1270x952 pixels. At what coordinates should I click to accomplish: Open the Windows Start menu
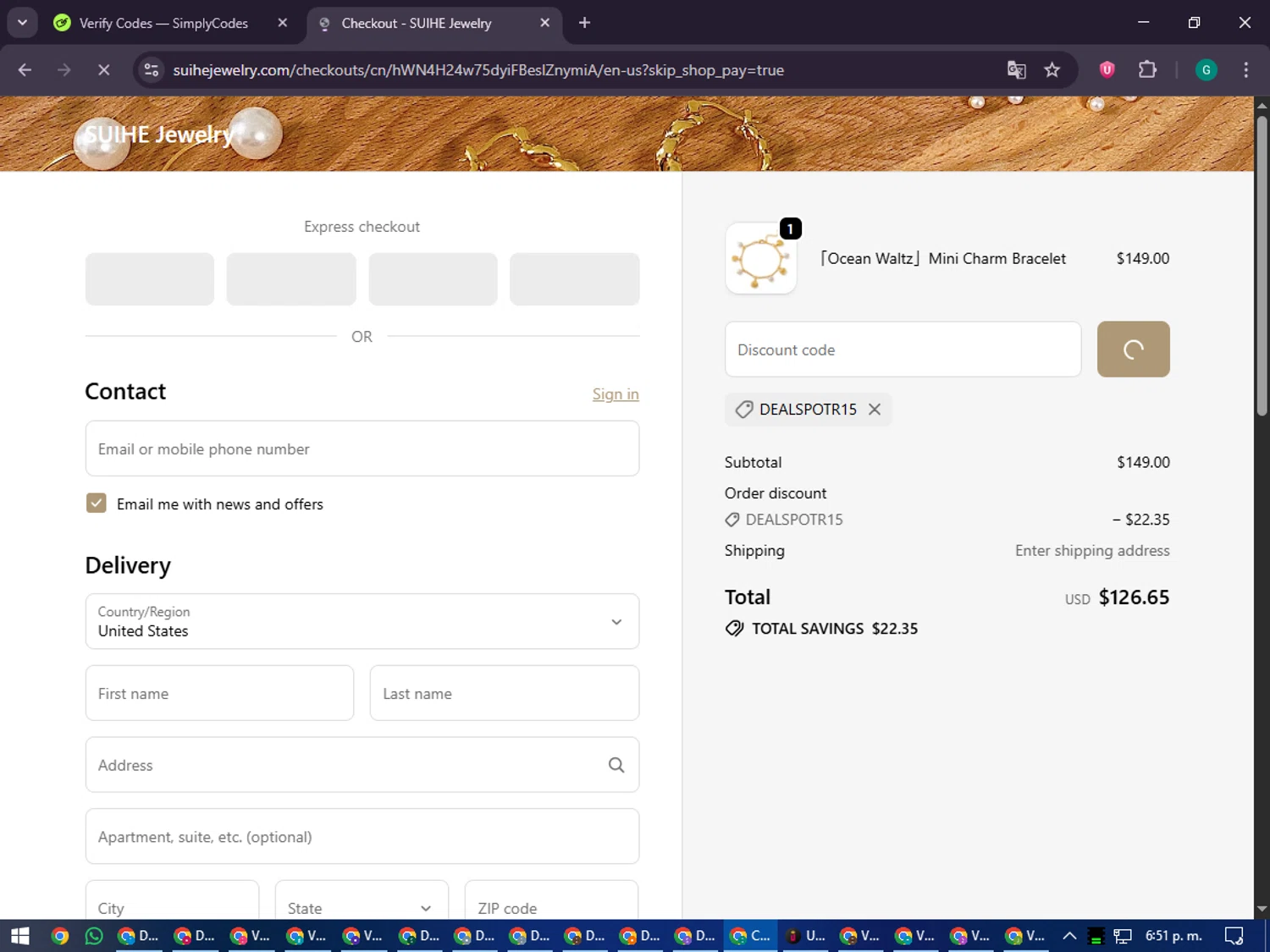pos(19,936)
